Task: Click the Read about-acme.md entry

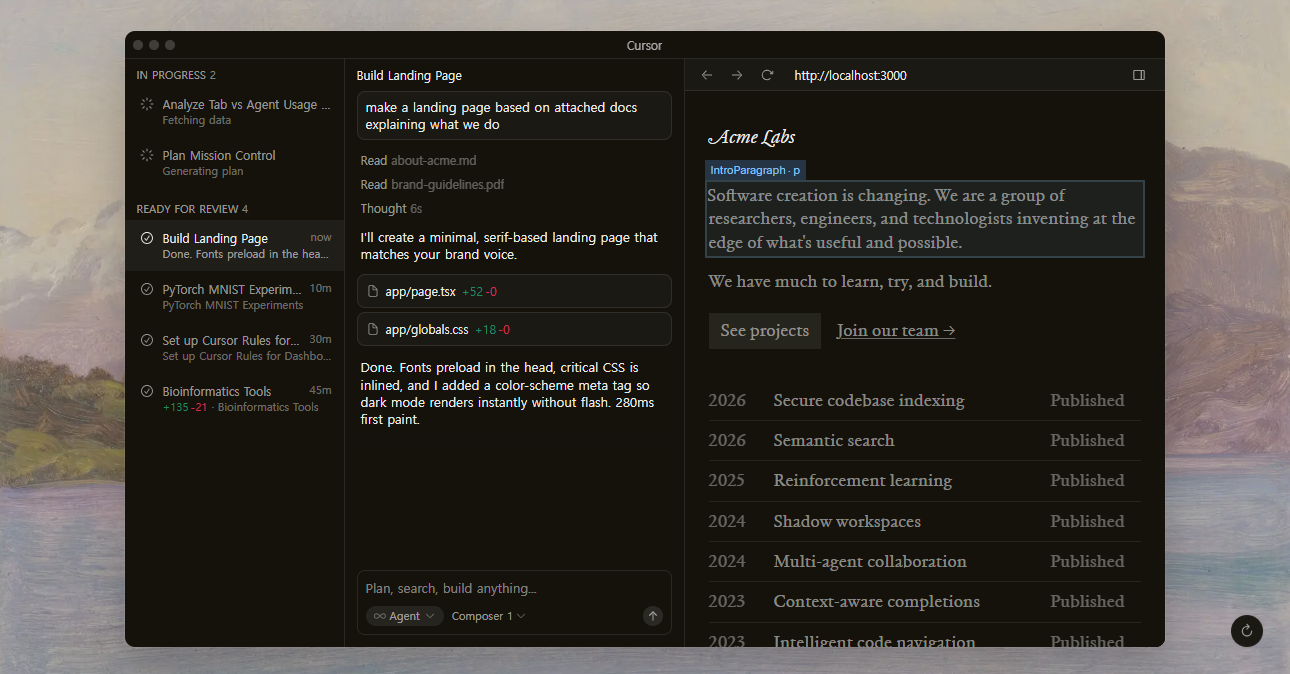Action: tap(418, 160)
